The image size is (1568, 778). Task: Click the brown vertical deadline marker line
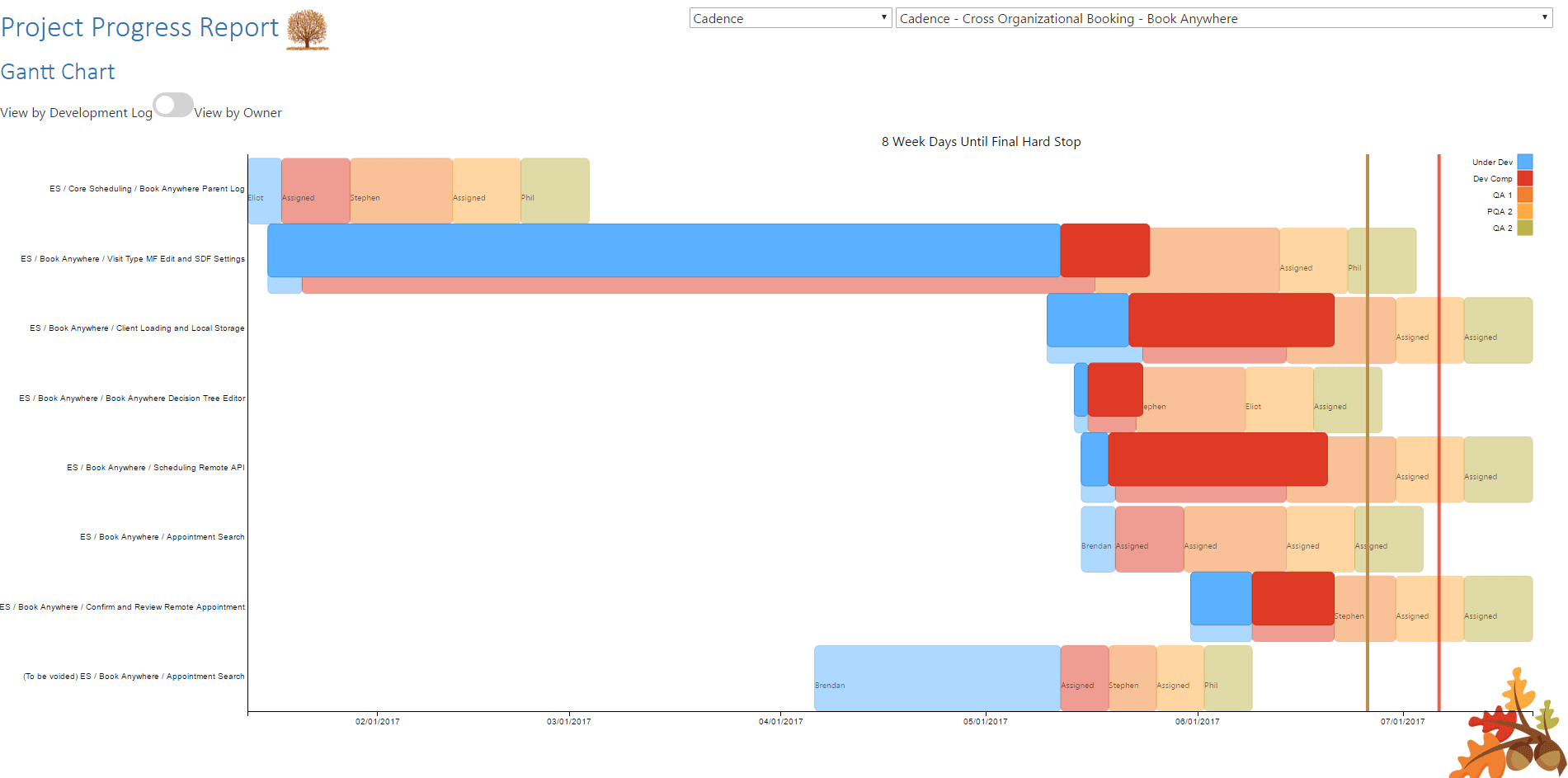pos(1368,432)
